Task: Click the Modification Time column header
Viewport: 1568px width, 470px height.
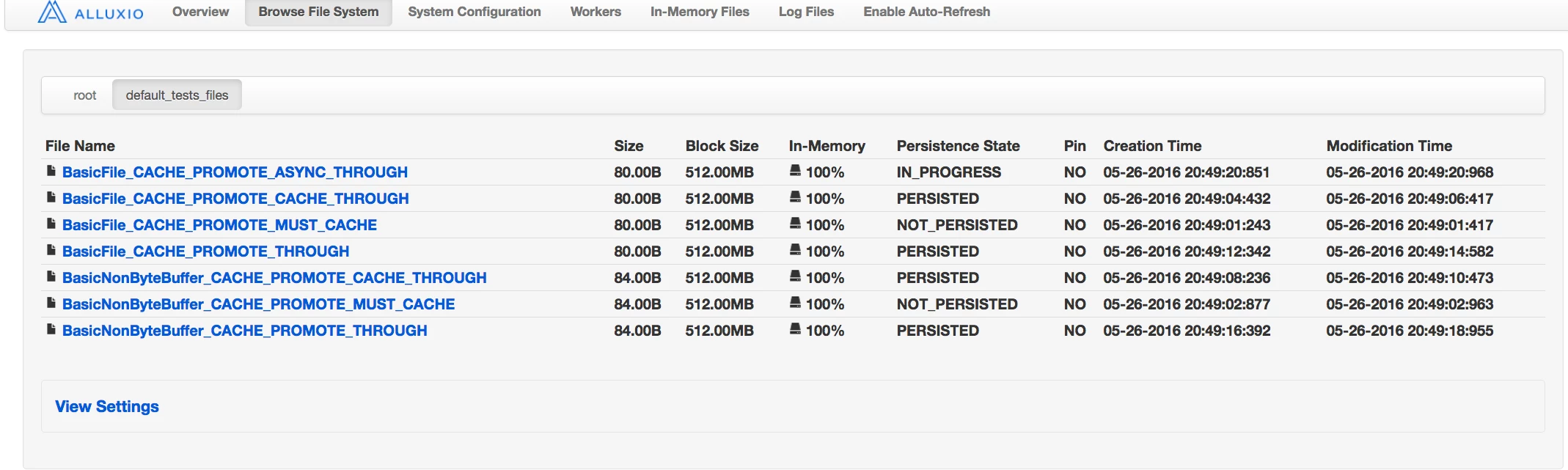Action: [x=1389, y=146]
